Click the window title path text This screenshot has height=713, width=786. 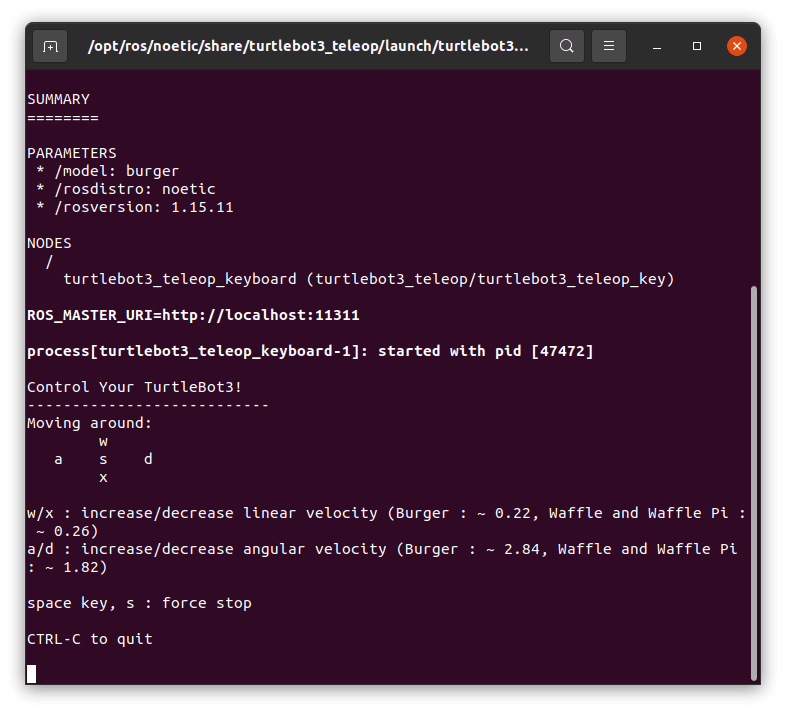[308, 46]
